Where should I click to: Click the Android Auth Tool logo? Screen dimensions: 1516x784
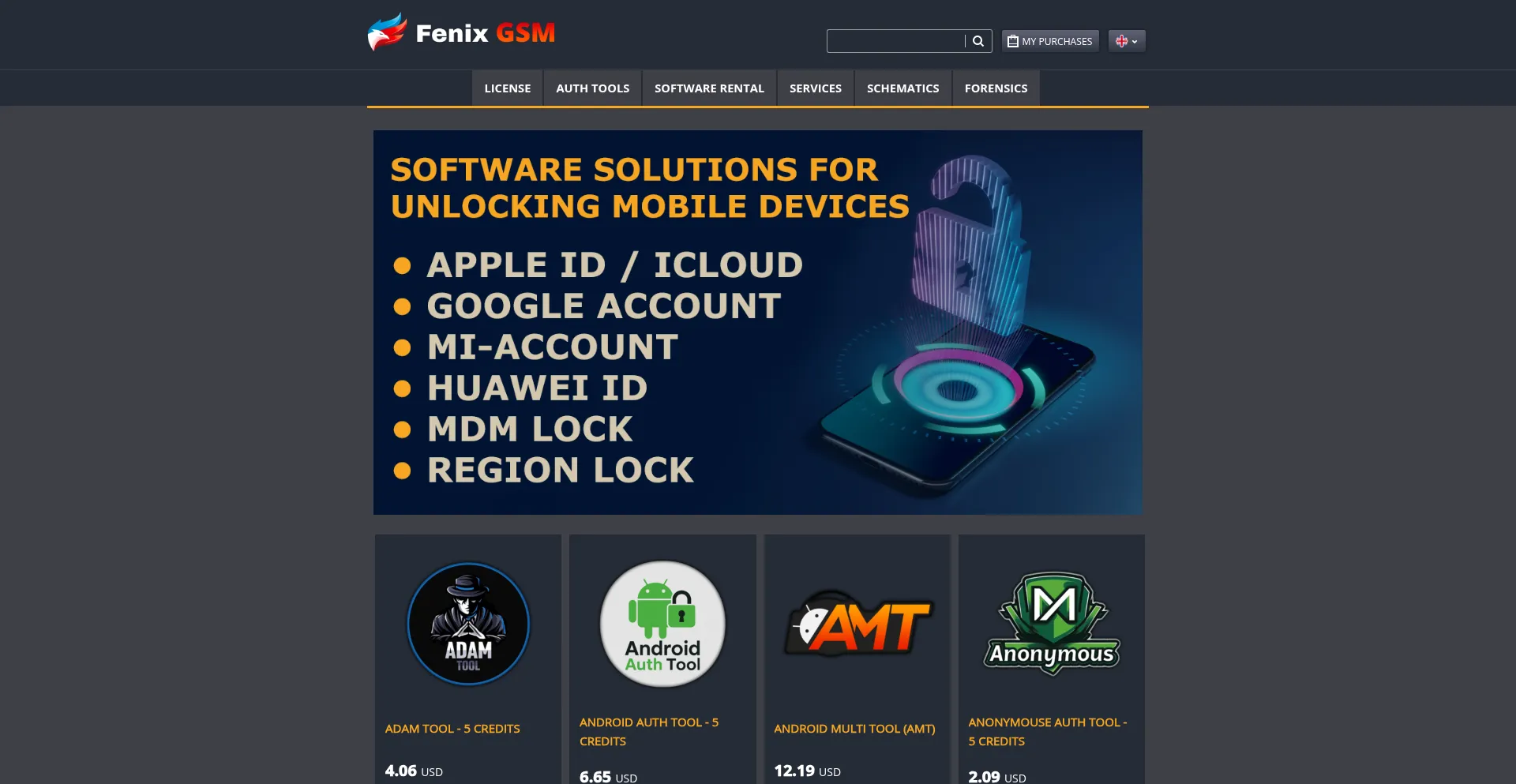tap(662, 624)
